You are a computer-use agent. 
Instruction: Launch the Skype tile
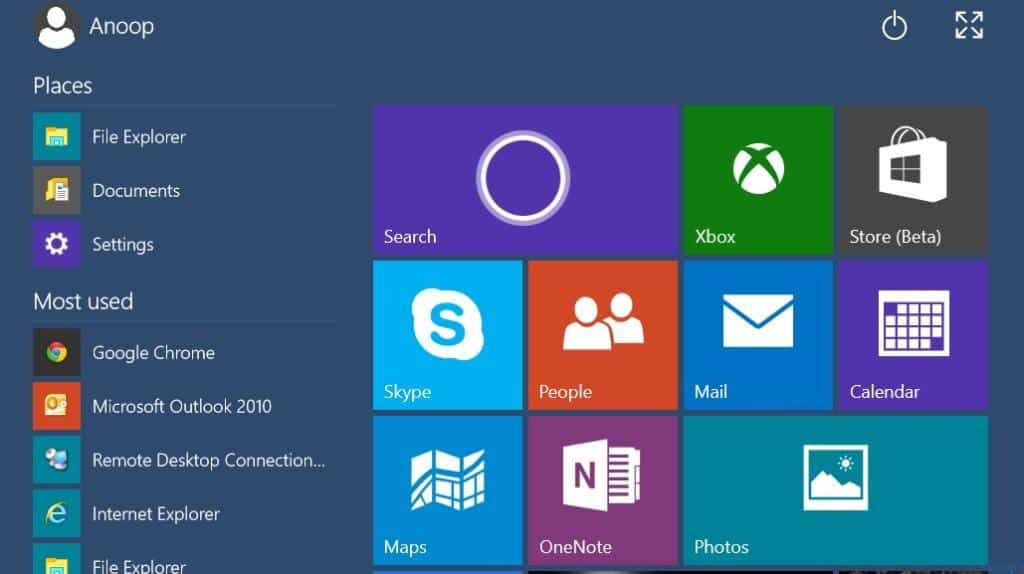pos(447,335)
